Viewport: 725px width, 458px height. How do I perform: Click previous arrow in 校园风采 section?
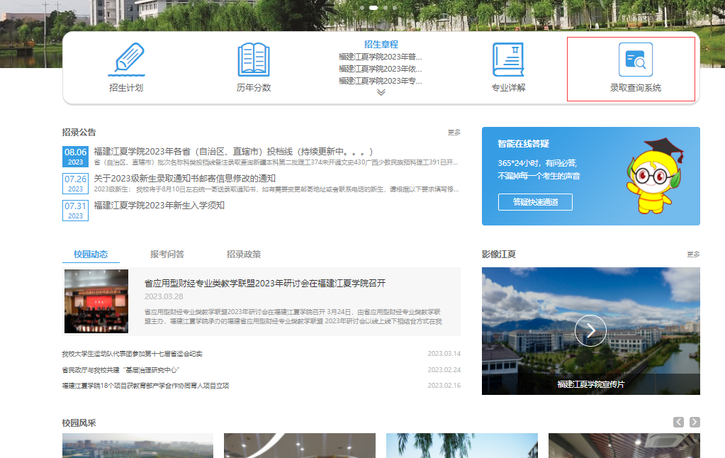coord(679,422)
